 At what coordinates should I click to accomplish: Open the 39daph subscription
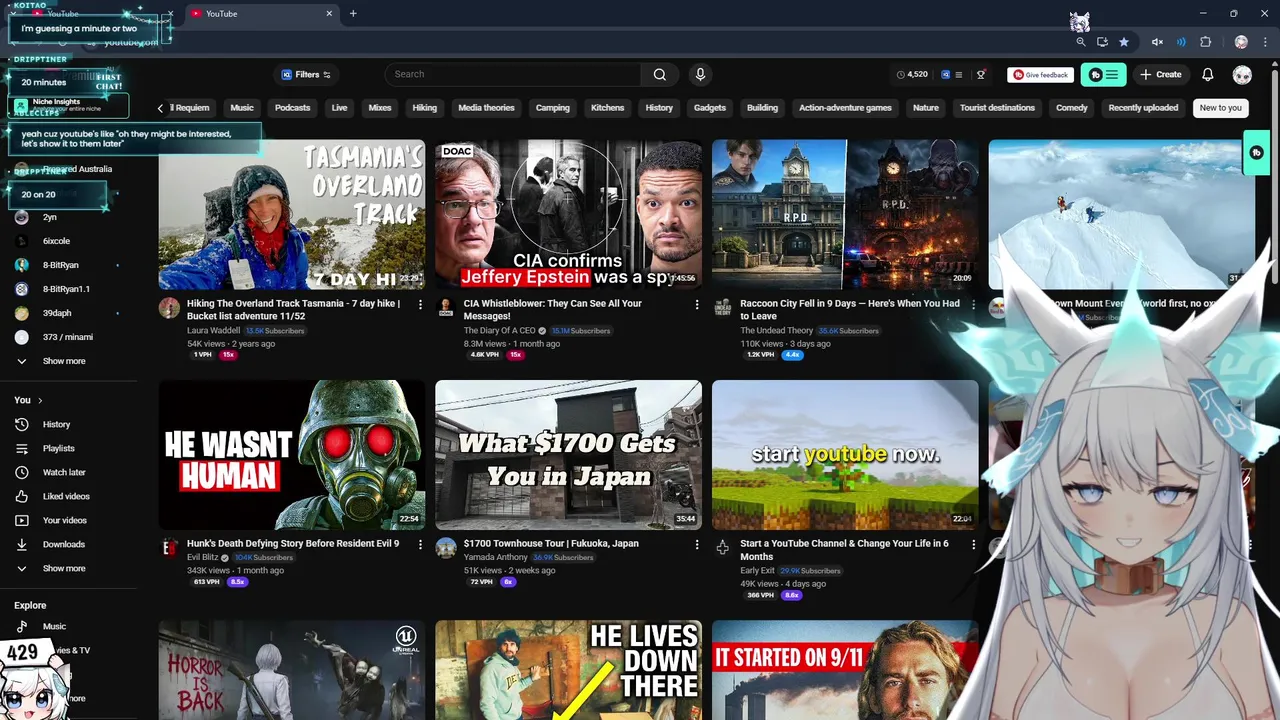pyautogui.click(x=56, y=313)
